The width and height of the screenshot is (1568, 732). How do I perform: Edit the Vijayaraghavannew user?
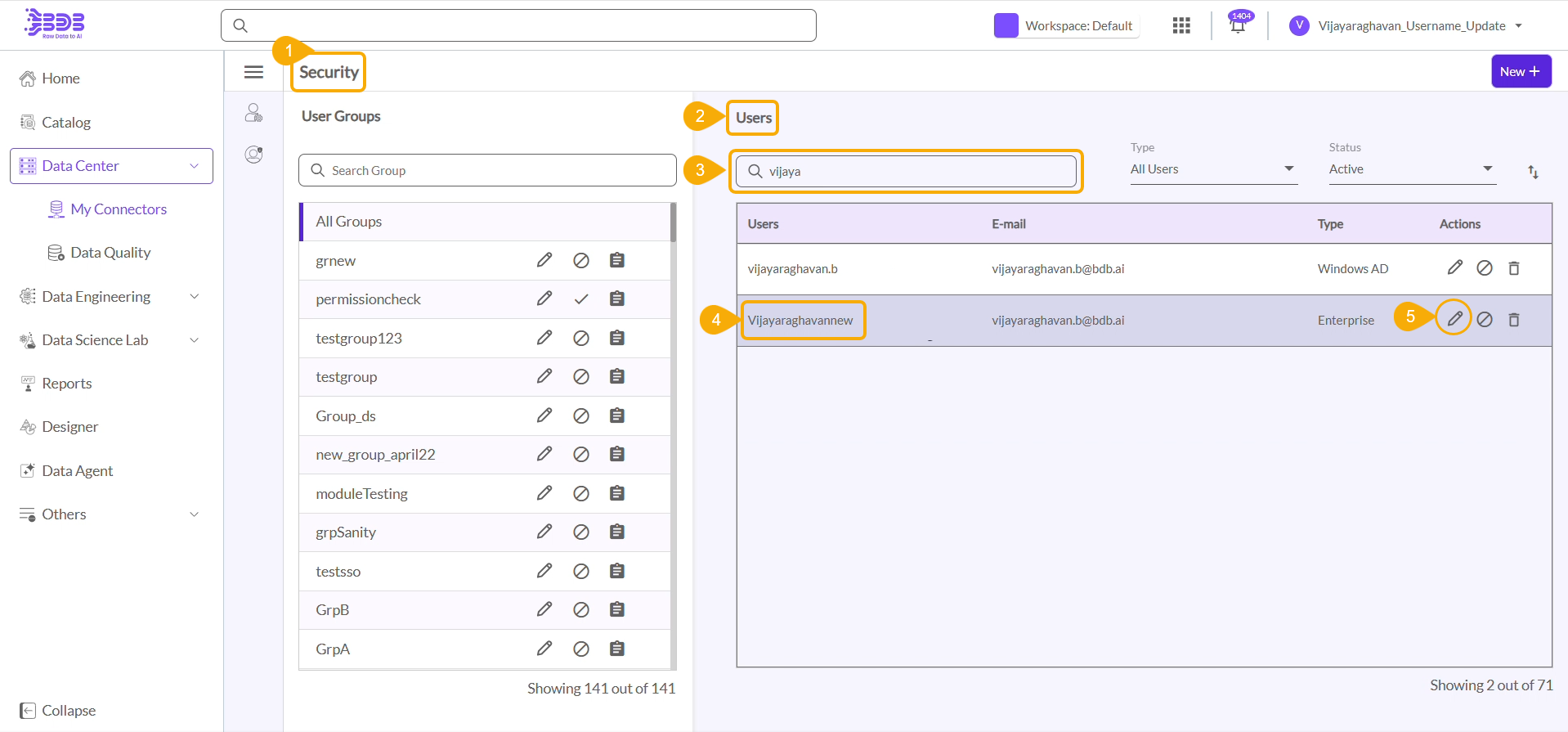click(1454, 319)
